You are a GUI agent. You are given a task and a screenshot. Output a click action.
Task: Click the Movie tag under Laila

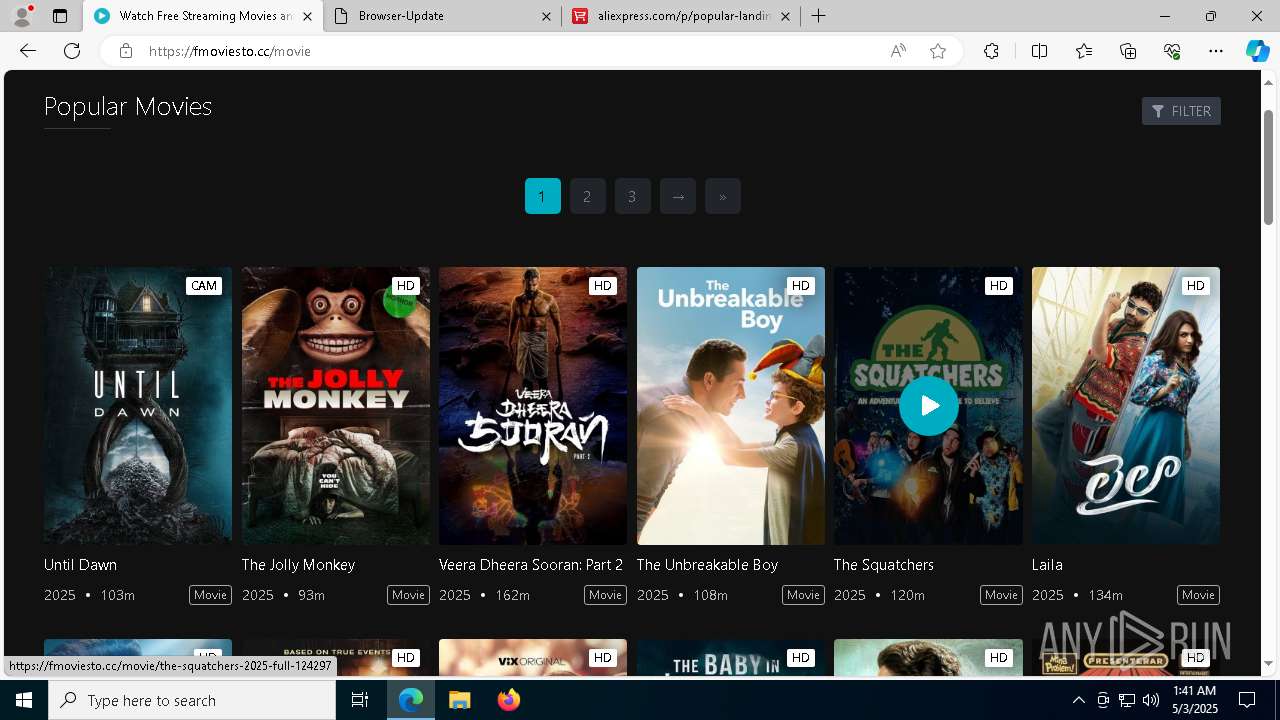pyautogui.click(x=1198, y=595)
